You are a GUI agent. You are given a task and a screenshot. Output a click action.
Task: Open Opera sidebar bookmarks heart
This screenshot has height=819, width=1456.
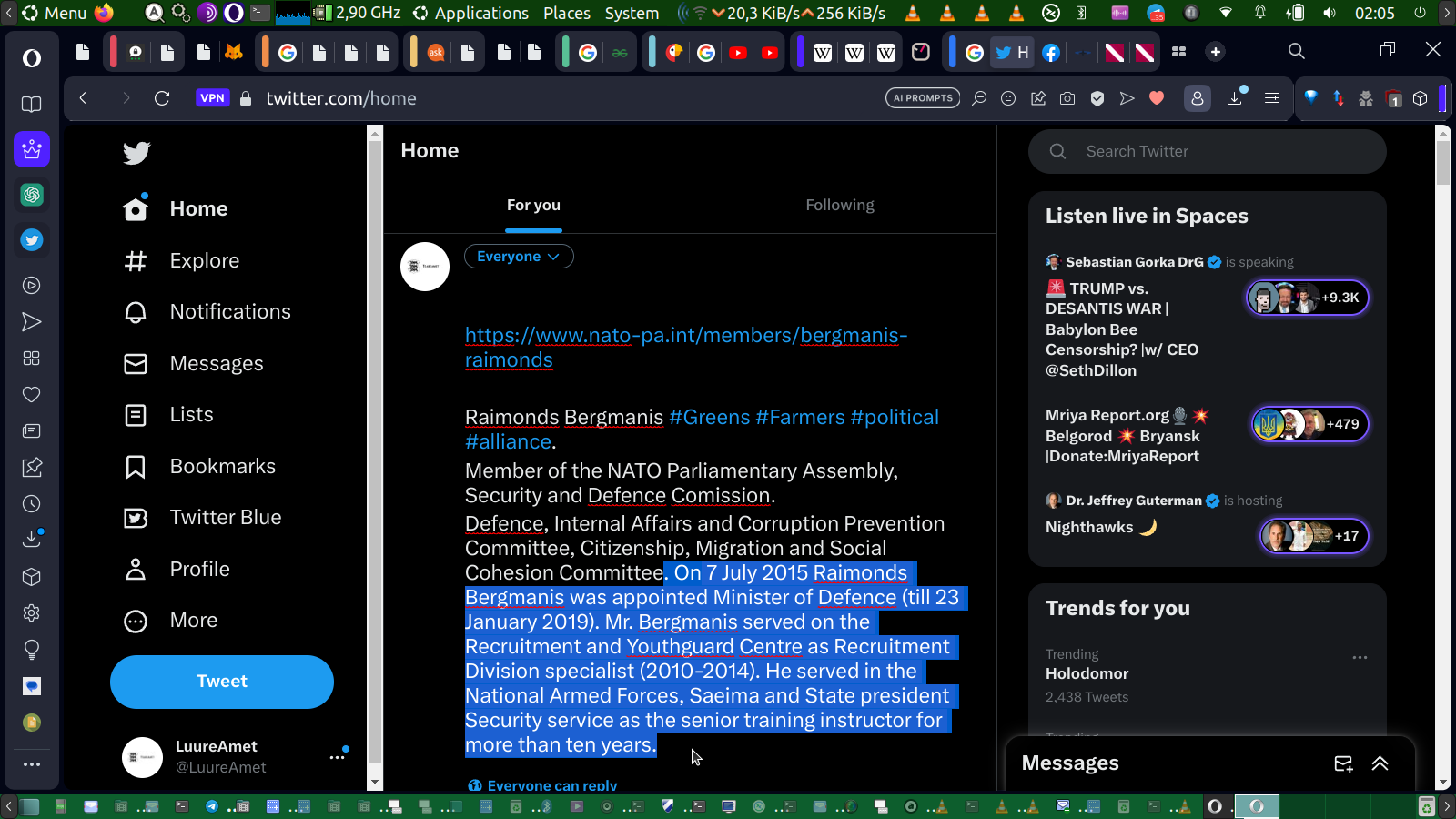32,395
